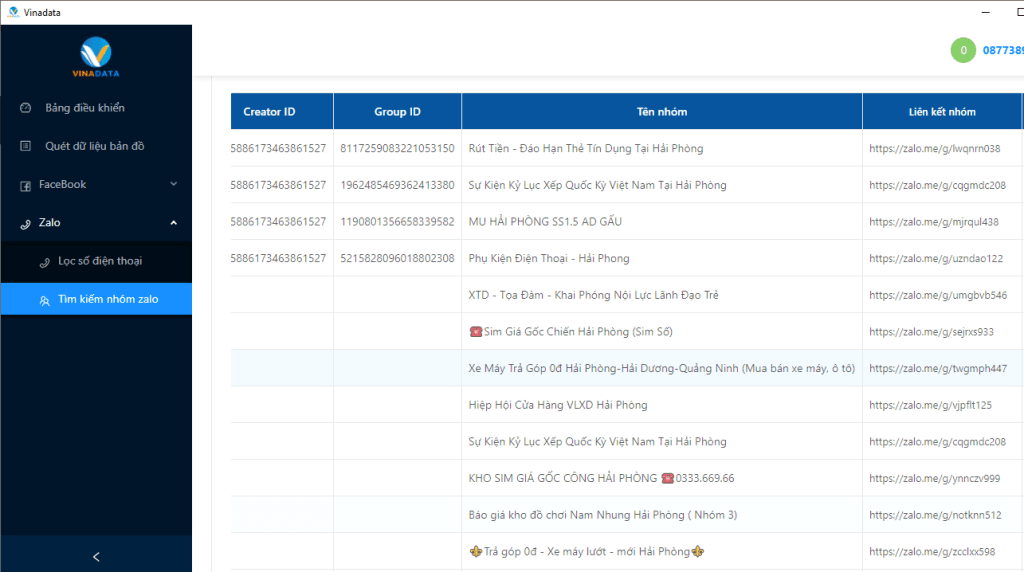Click the Group ID column header
The image size is (1024, 572).
(x=397, y=112)
